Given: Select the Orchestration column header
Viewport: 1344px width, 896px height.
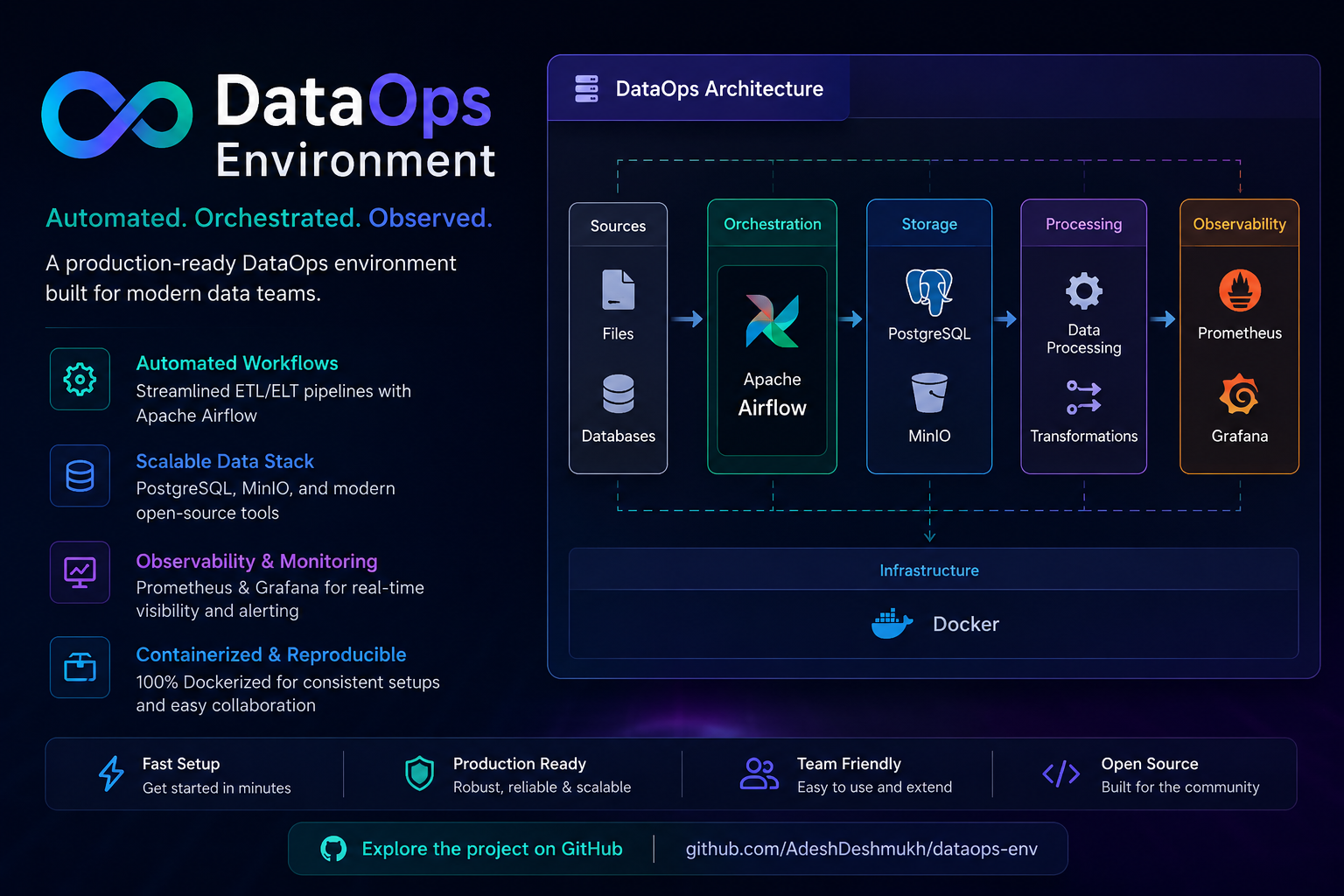Looking at the screenshot, I should pos(772,224).
